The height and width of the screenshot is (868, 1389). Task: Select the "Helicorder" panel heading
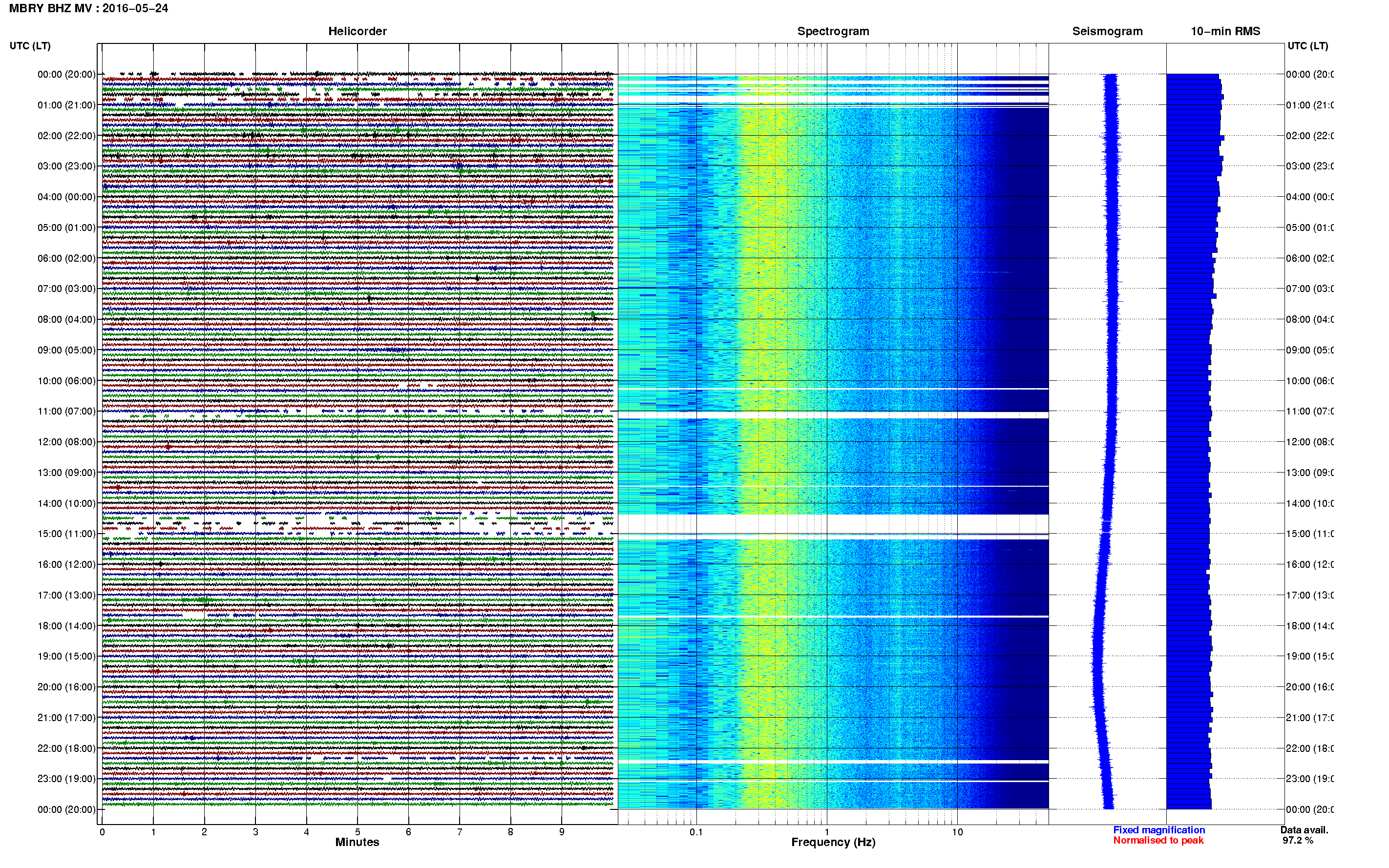357,31
